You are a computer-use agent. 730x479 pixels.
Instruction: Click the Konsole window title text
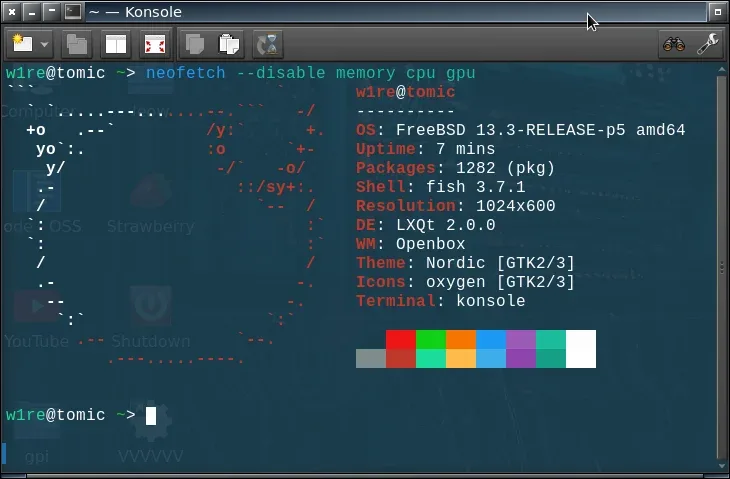(153, 12)
